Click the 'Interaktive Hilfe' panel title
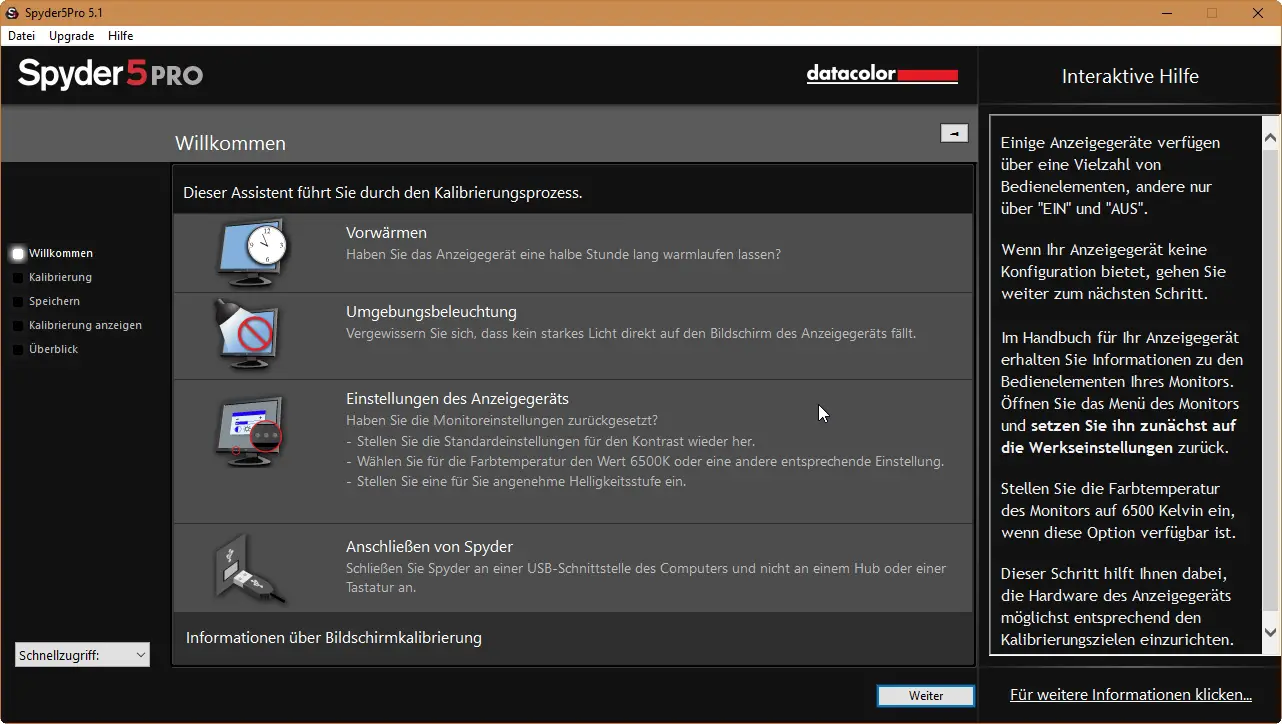Screen dimensions: 1282x724 coord(1130,76)
